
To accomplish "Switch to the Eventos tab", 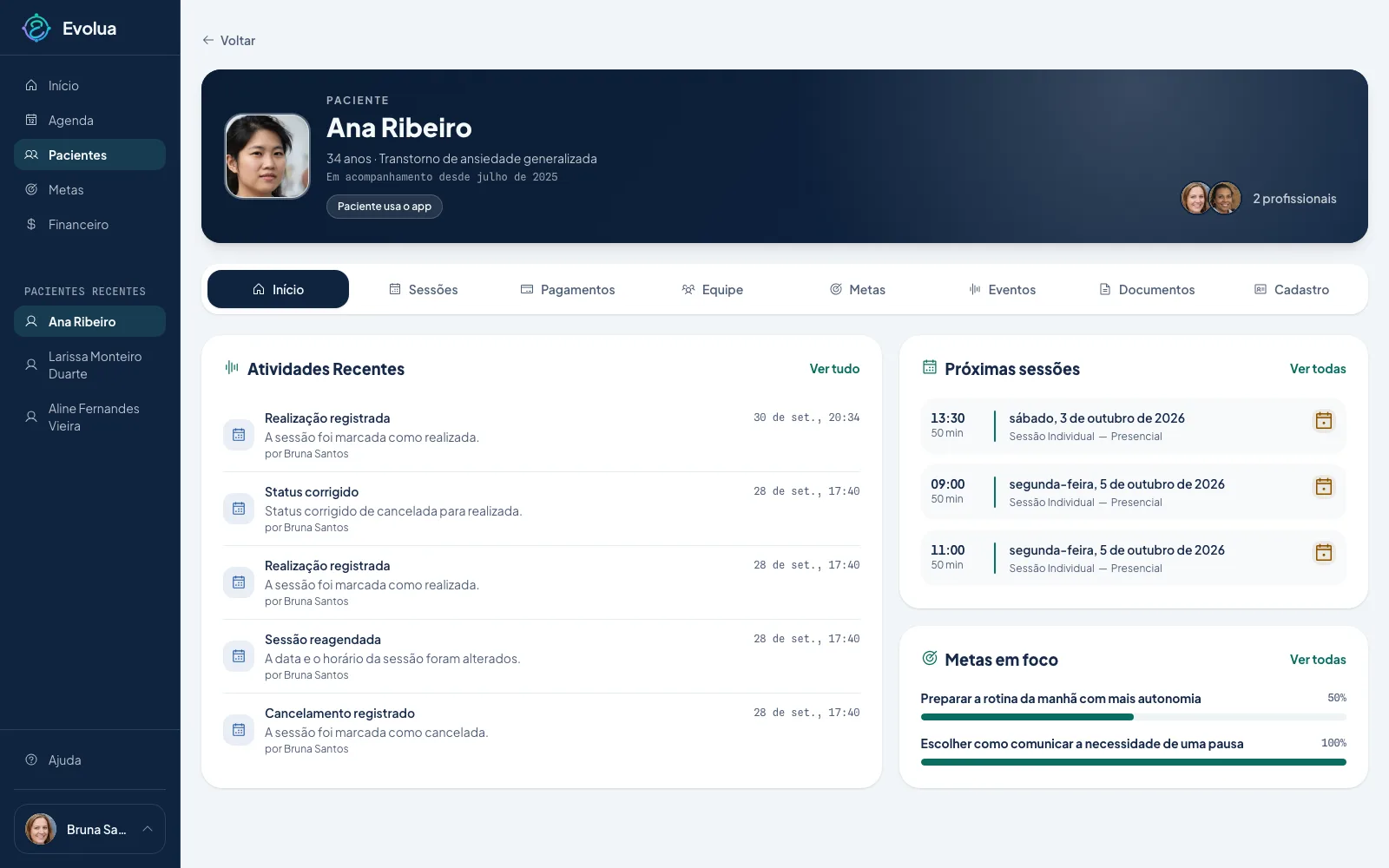I will click(1003, 289).
